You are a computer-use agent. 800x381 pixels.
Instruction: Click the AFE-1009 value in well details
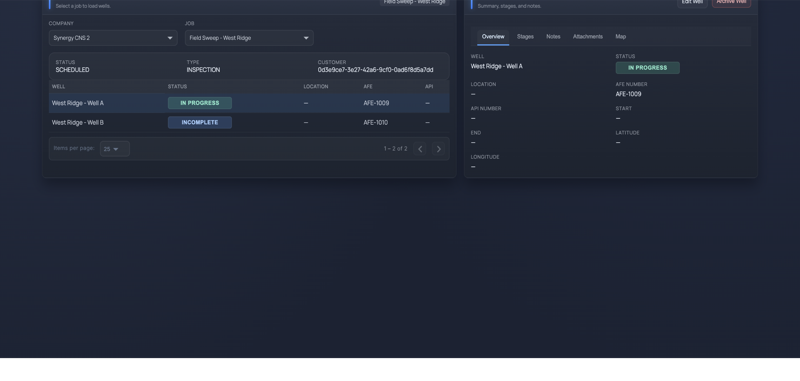click(x=629, y=94)
